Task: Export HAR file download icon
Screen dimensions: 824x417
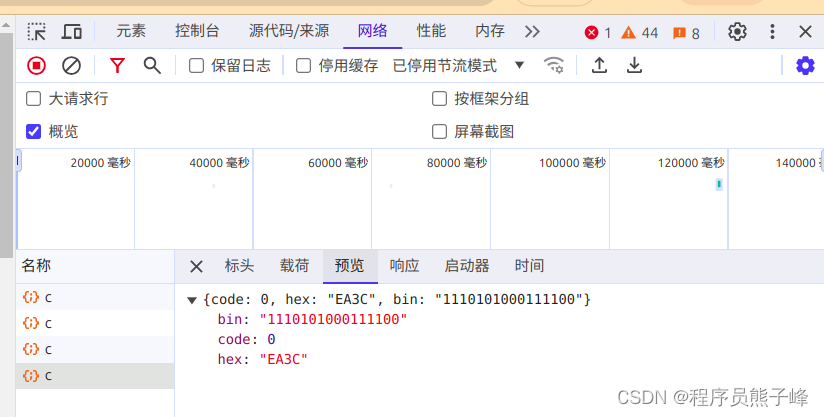Action: tap(634, 65)
